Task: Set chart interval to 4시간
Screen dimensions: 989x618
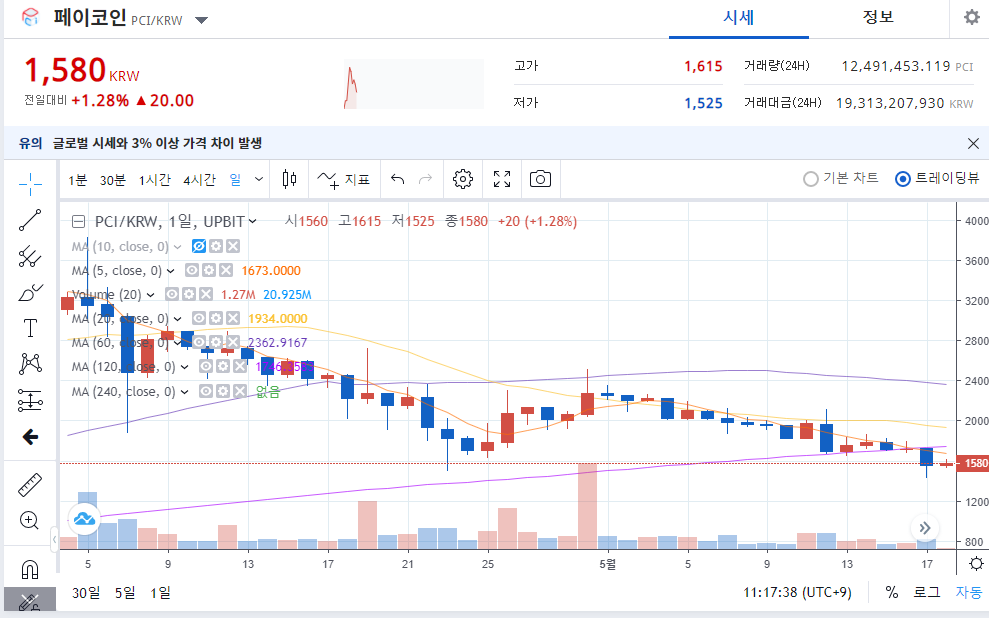Action: [x=199, y=180]
